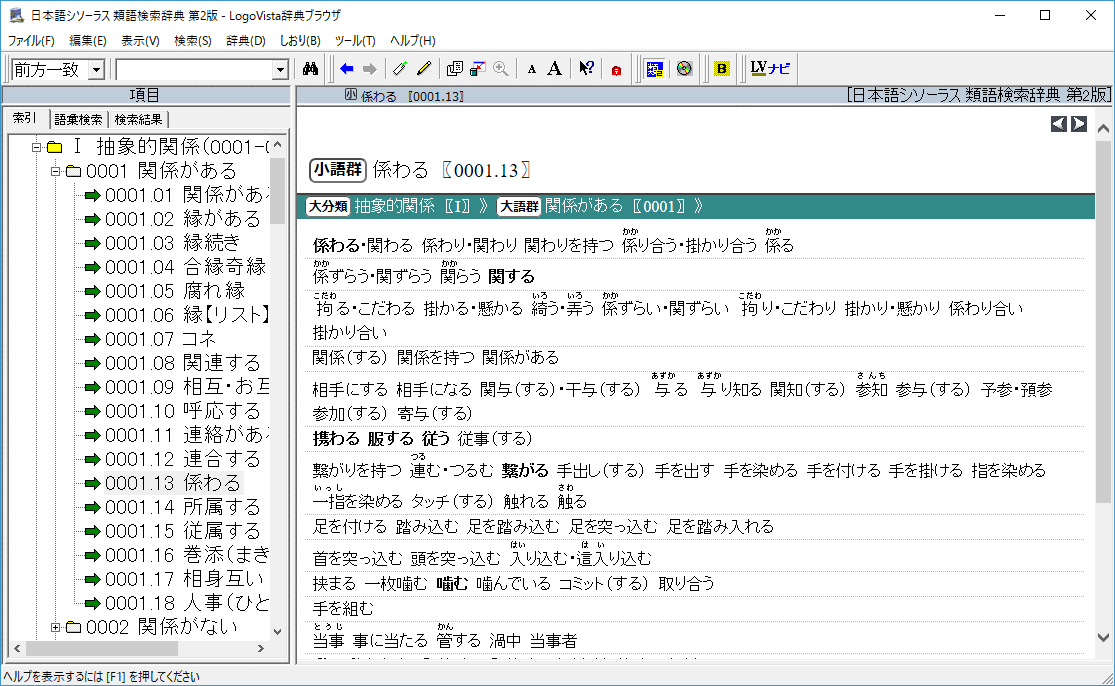Screen dimensions: 1115x686
Task: Open the 前方一致 search mode dropdown
Action: click(96, 70)
